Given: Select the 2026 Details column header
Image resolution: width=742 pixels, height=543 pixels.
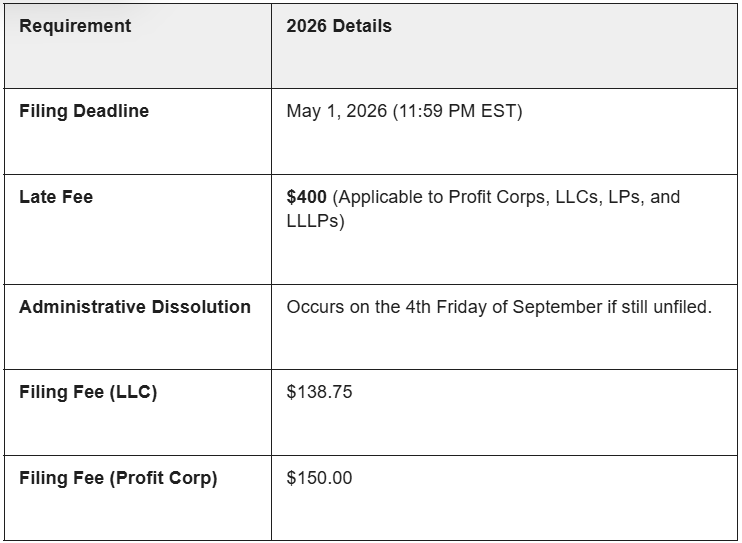Looking at the screenshot, I should 339,27.
